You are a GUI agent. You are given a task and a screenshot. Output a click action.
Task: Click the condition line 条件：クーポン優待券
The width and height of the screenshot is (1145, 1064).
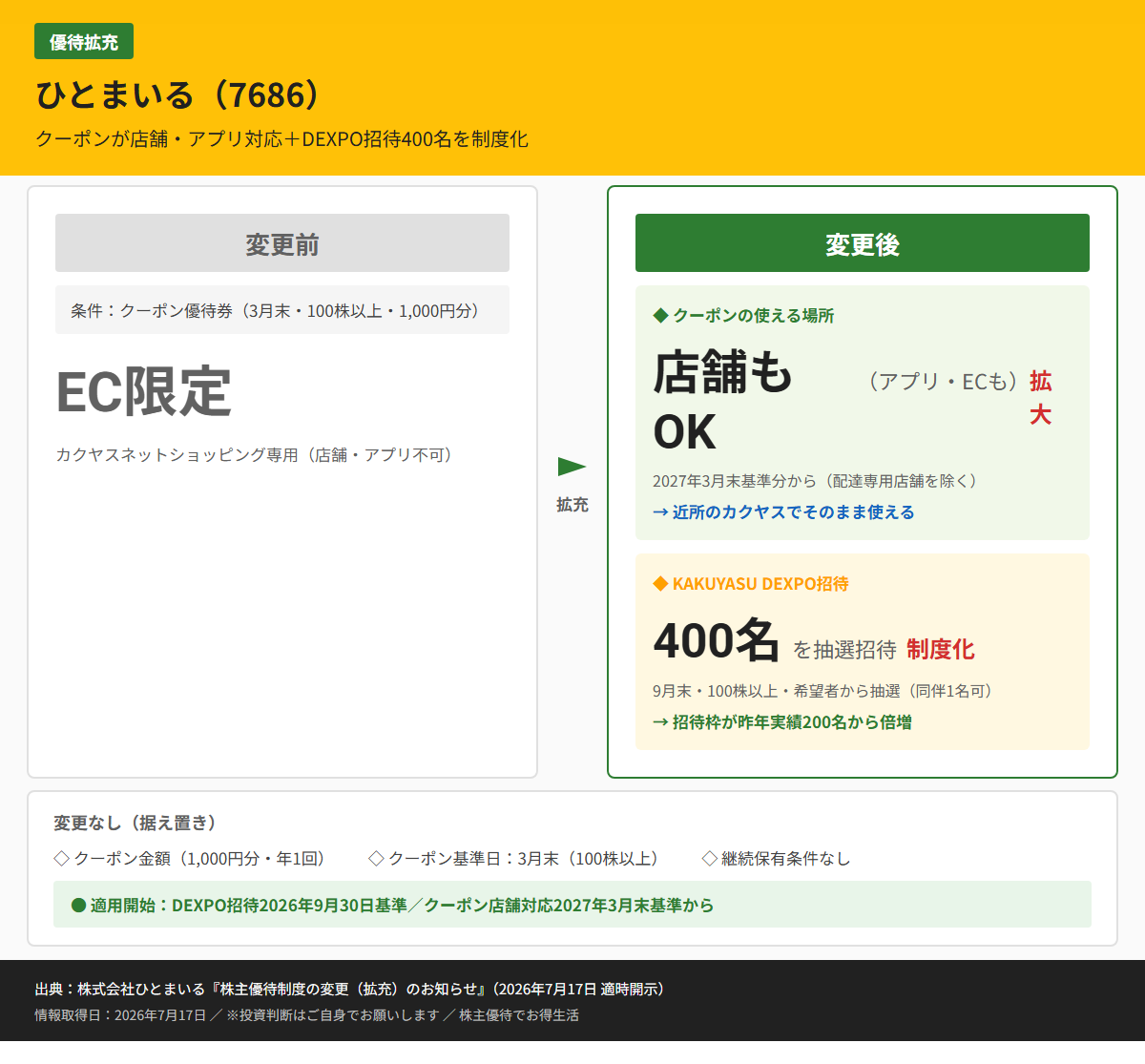click(282, 310)
